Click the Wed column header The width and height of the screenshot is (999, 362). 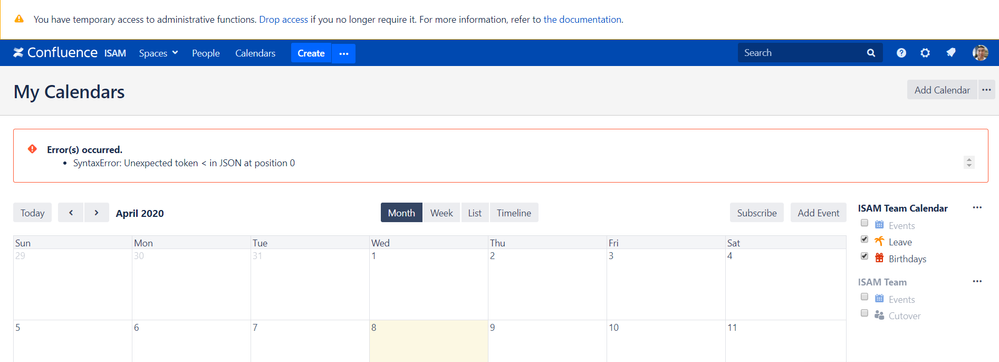tap(429, 243)
